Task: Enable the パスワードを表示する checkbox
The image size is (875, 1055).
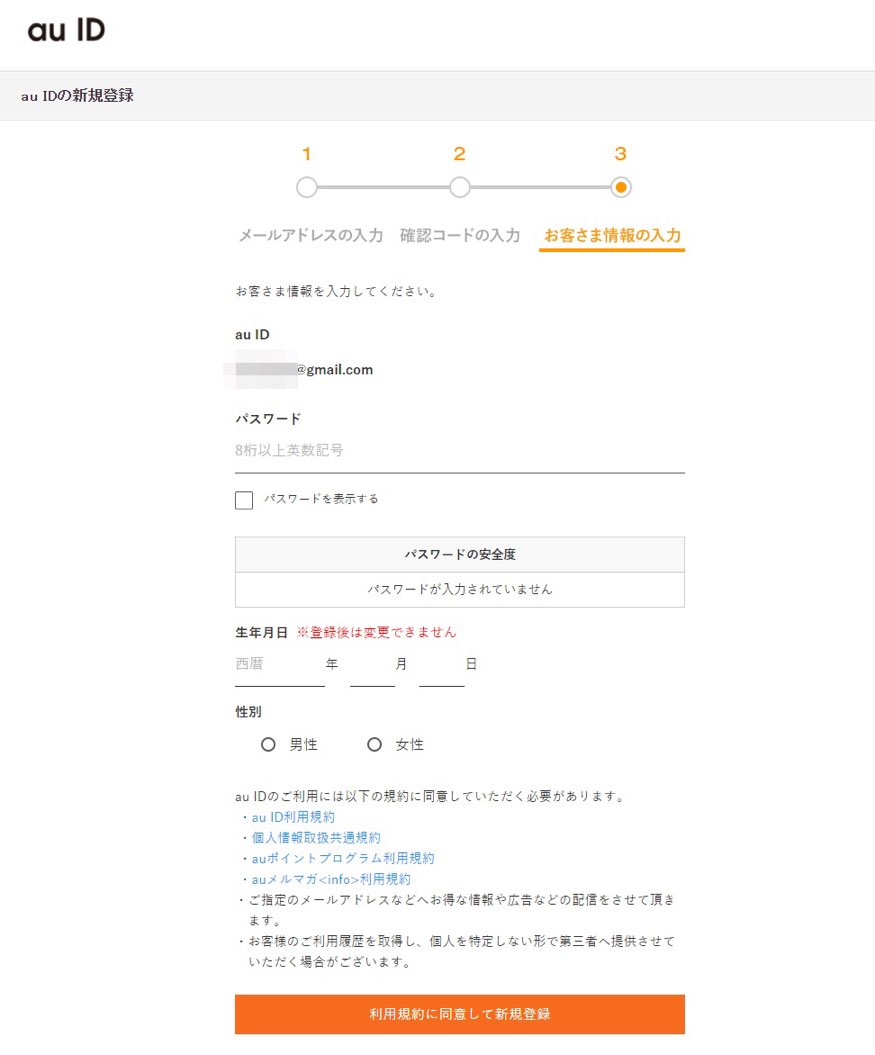Action: point(244,500)
